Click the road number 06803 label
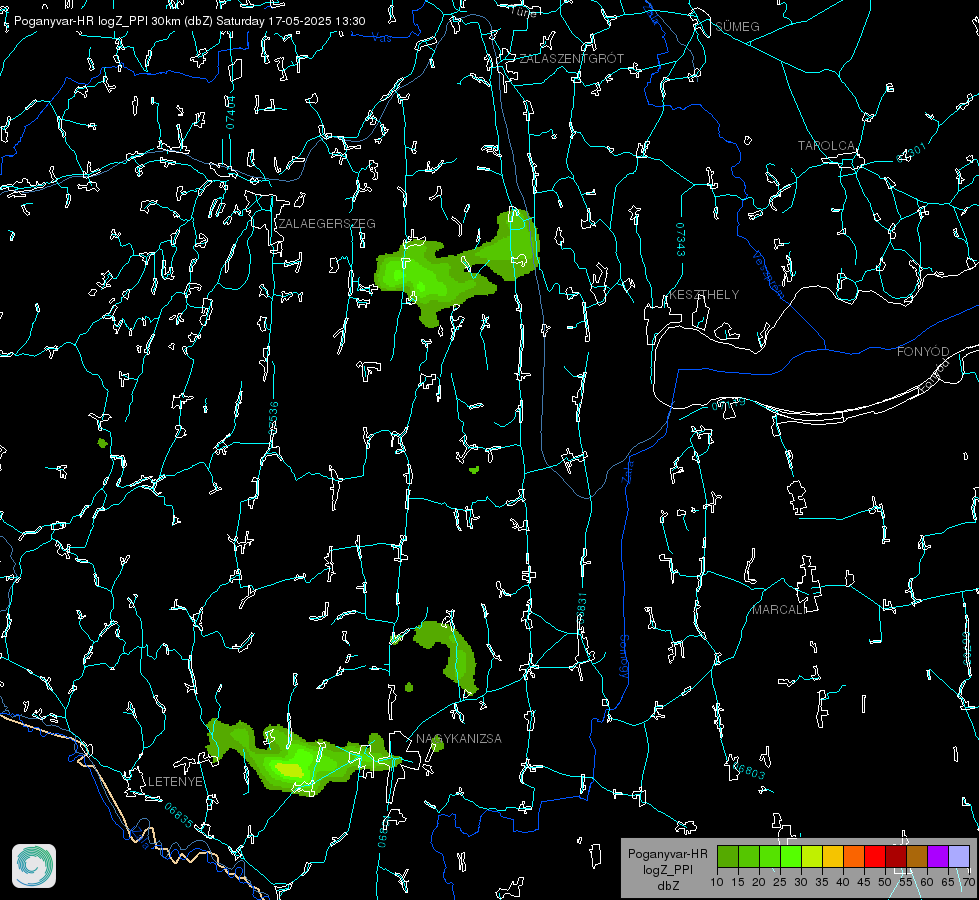The height and width of the screenshot is (900, 979). (748, 770)
